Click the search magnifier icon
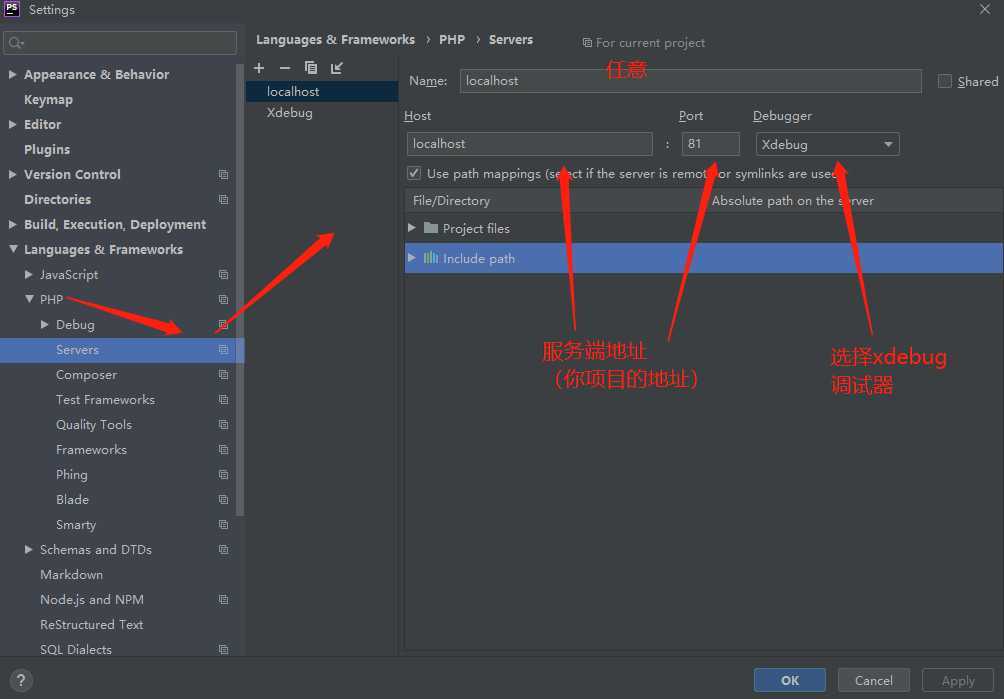The width and height of the screenshot is (1004, 699). (x=15, y=43)
